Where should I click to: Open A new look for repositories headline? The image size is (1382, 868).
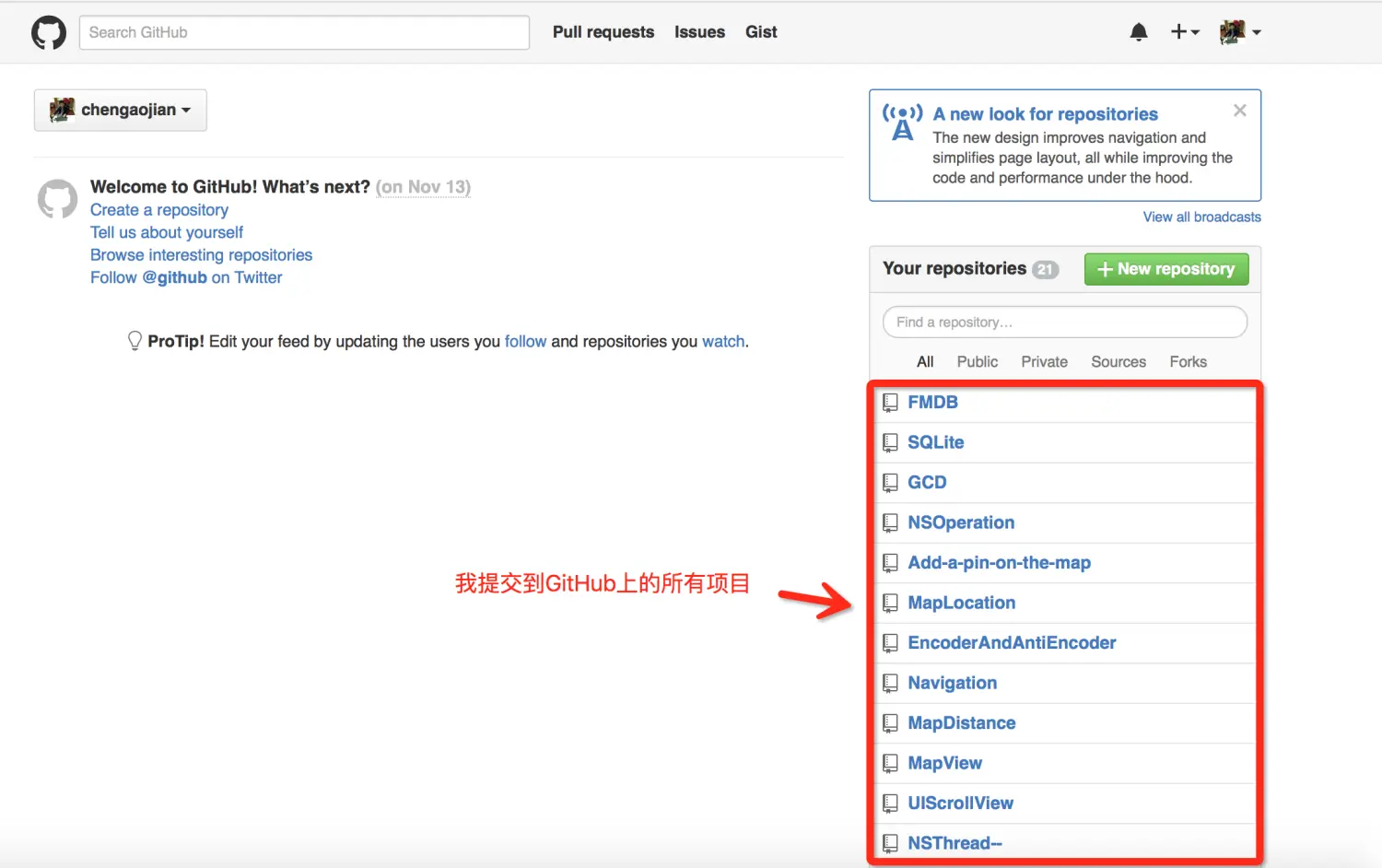coord(1045,114)
